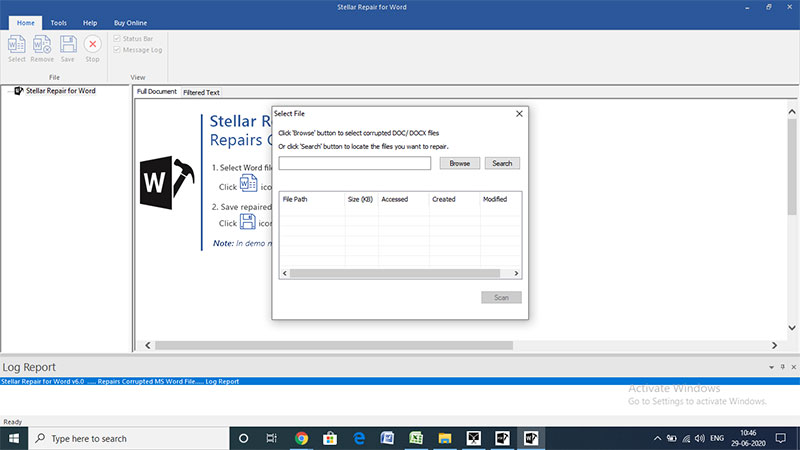This screenshot has width=800, height=450.
Task: Open Log Report panel options dropdown arrow
Action: tap(771, 367)
